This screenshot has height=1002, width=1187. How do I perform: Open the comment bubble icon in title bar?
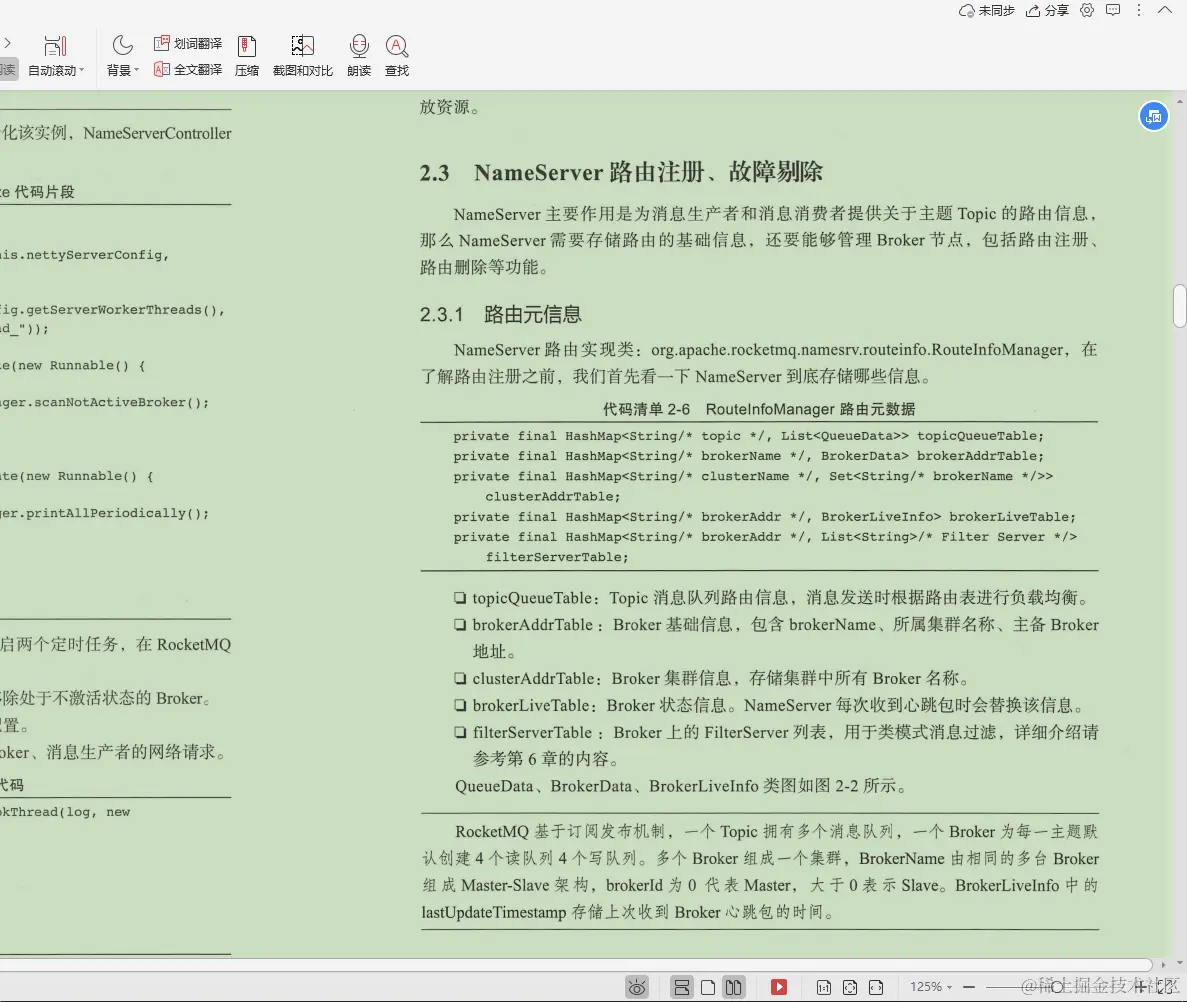pyautogui.click(x=1113, y=10)
